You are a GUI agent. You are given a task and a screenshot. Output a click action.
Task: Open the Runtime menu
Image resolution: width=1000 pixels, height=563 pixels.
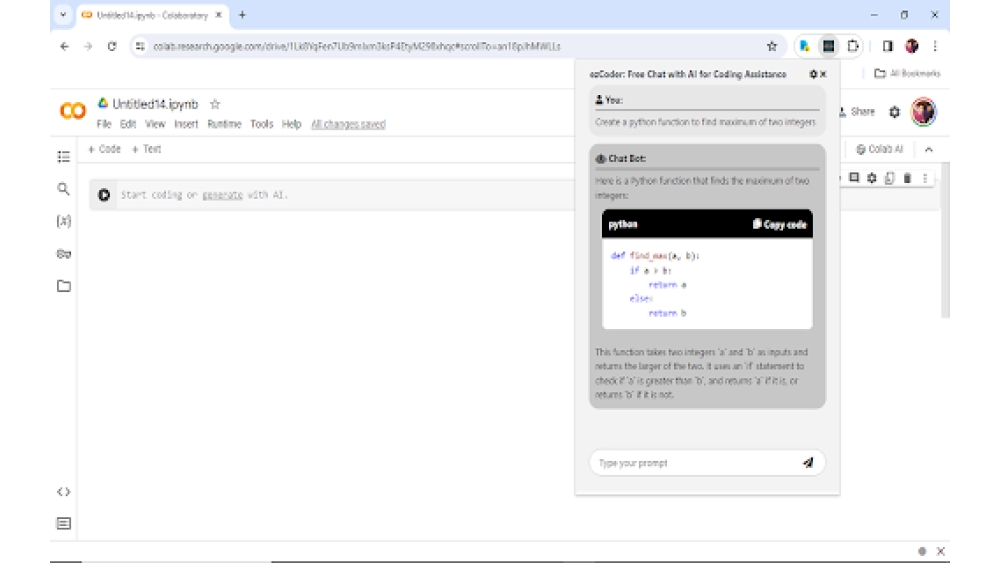tap(224, 124)
